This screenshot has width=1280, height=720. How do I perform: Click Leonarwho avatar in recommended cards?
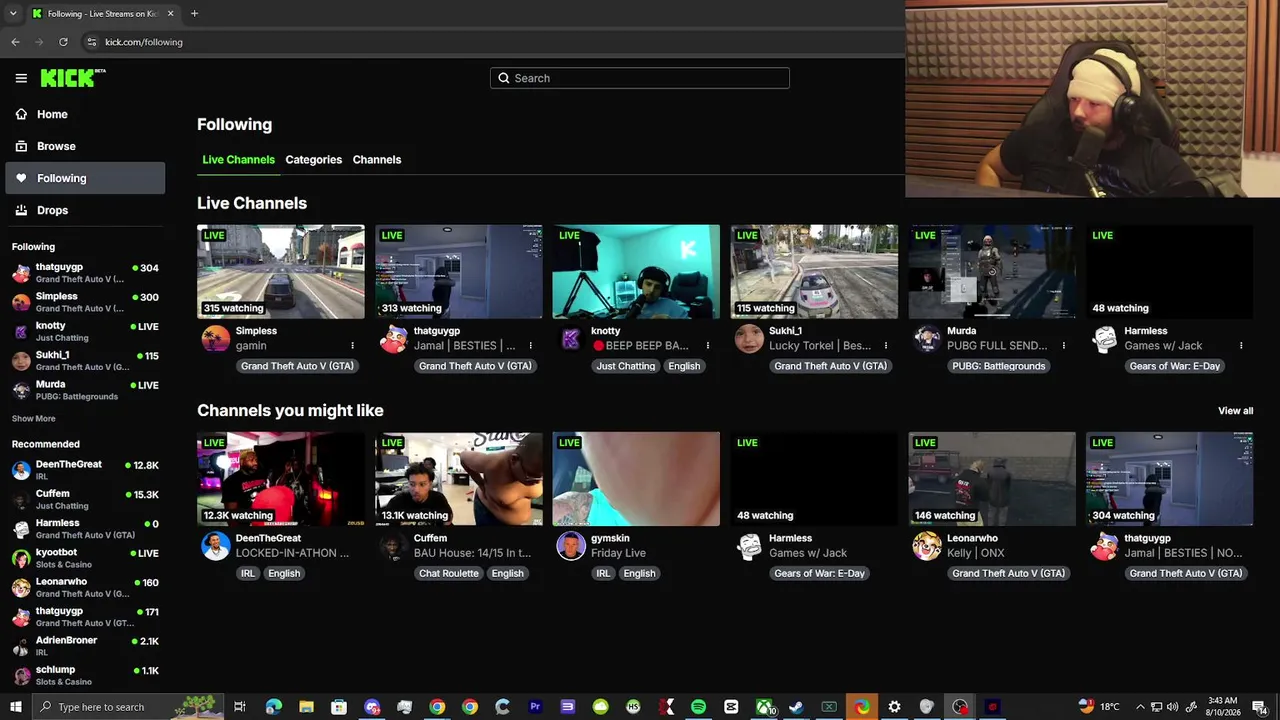[927, 546]
